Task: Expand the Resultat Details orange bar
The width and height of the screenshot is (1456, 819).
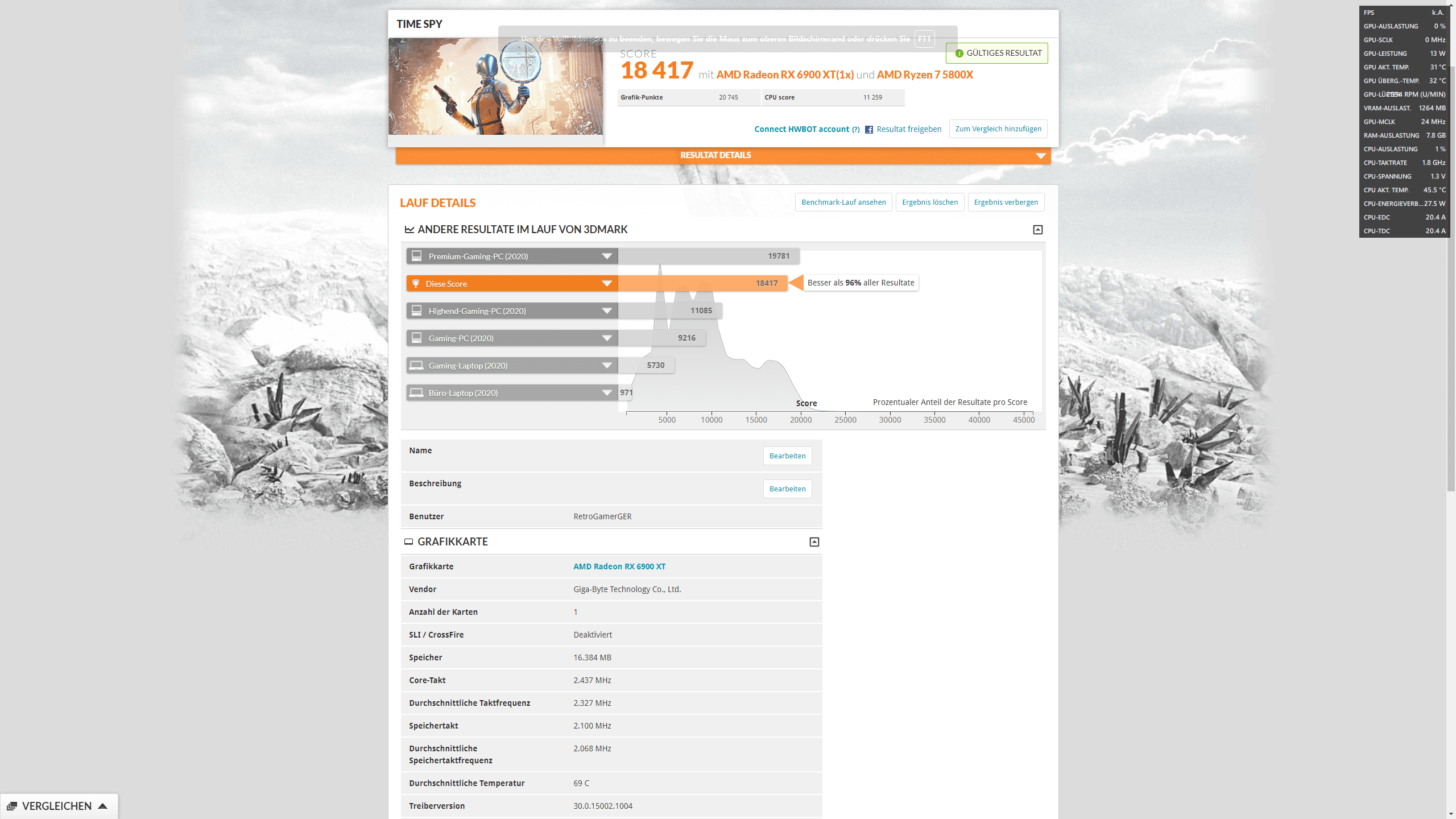Action: point(723,156)
